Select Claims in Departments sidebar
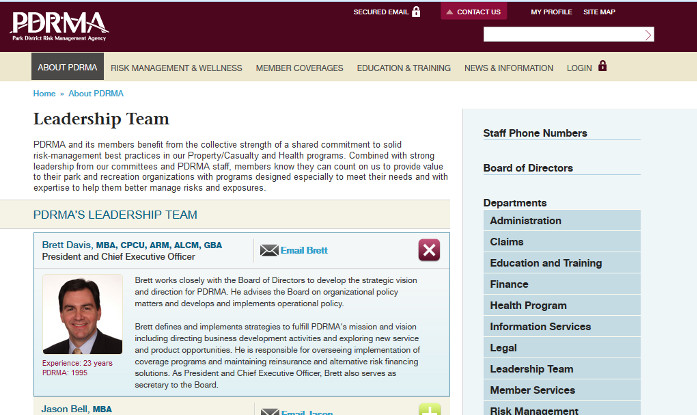This screenshot has width=697, height=415. pyautogui.click(x=507, y=242)
